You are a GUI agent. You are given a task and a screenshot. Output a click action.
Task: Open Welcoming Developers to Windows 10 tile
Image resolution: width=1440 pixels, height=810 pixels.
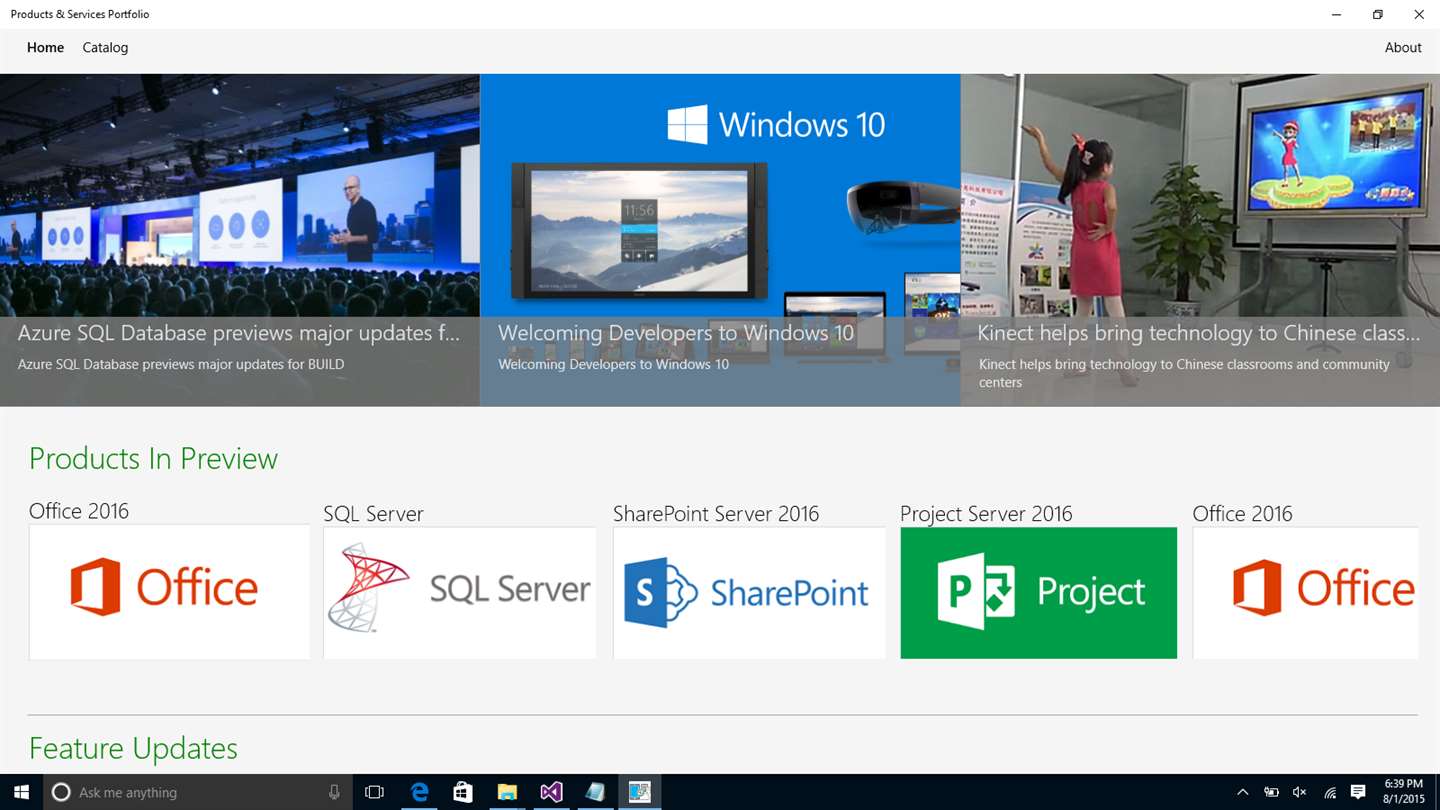720,240
